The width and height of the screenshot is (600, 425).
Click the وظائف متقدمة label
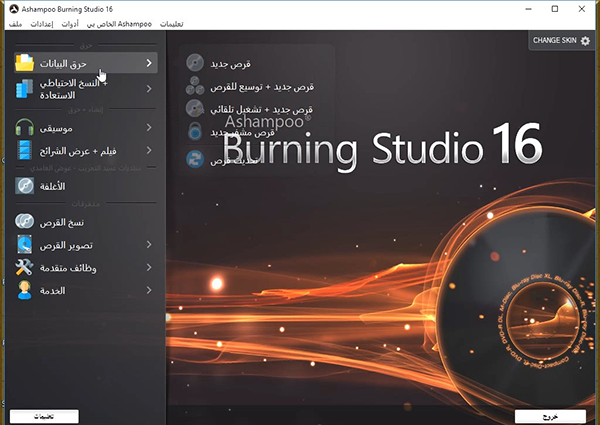click(68, 268)
